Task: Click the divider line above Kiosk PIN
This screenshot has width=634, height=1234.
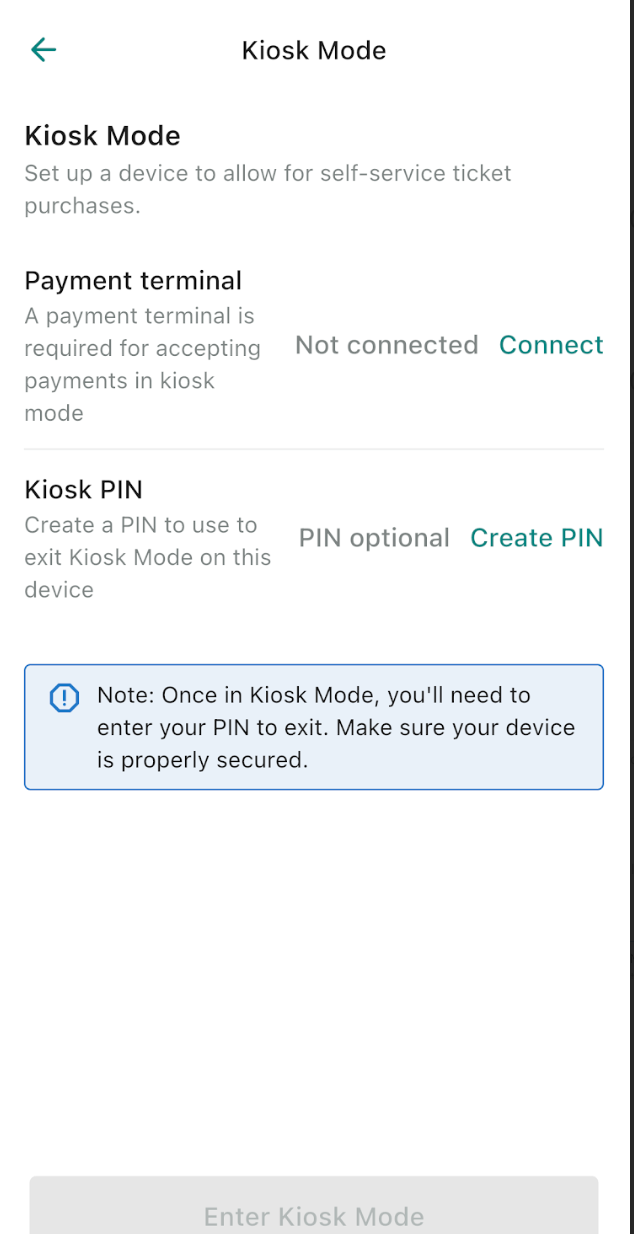Action: coord(314,450)
